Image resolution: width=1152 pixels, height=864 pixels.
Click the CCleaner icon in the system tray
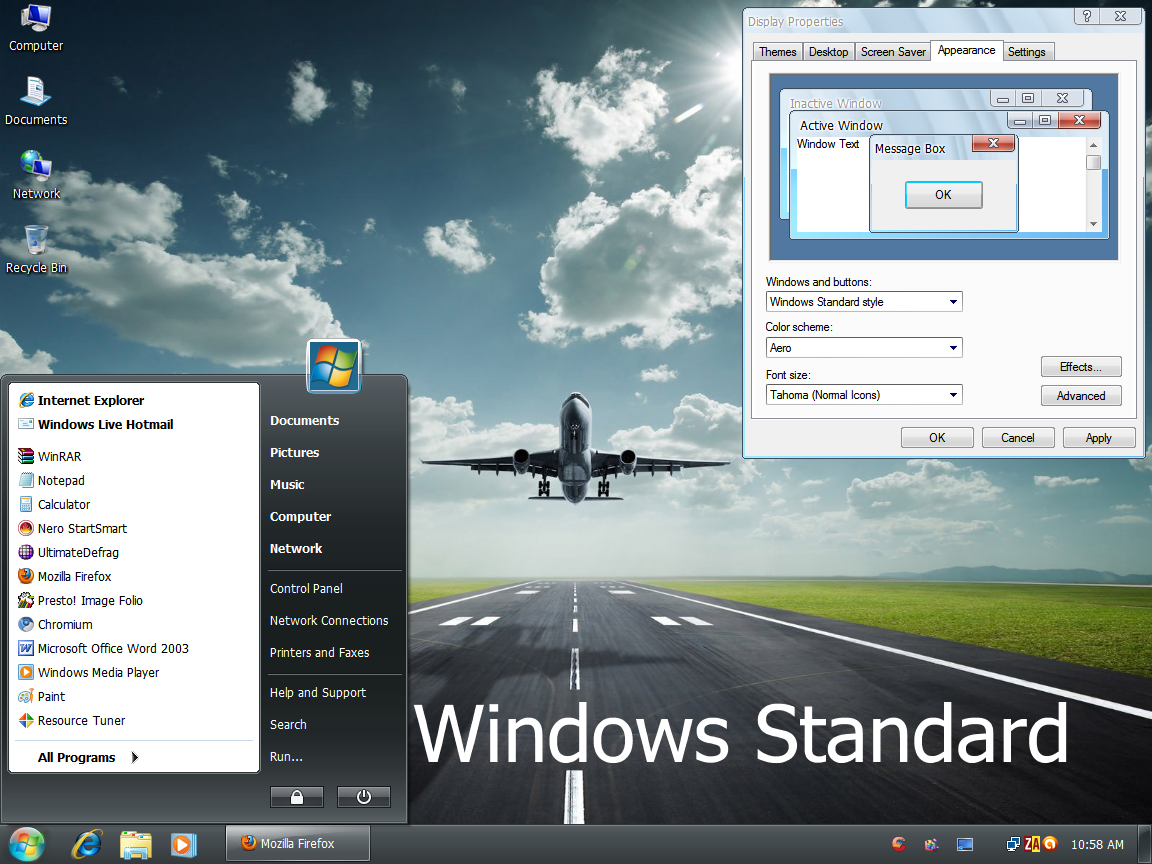(898, 845)
